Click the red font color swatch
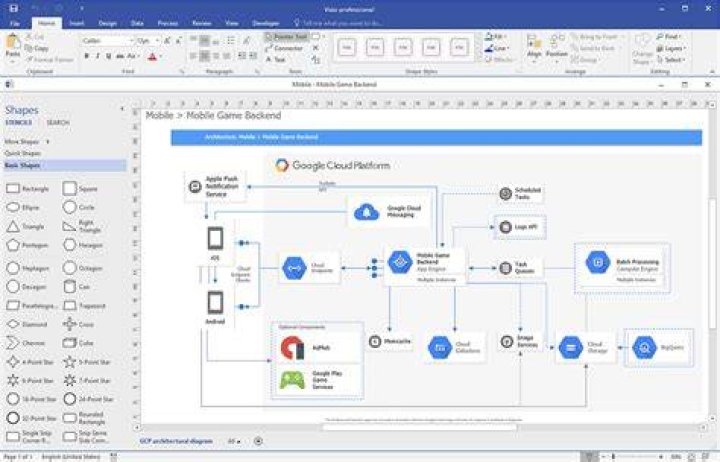 tap(152, 56)
